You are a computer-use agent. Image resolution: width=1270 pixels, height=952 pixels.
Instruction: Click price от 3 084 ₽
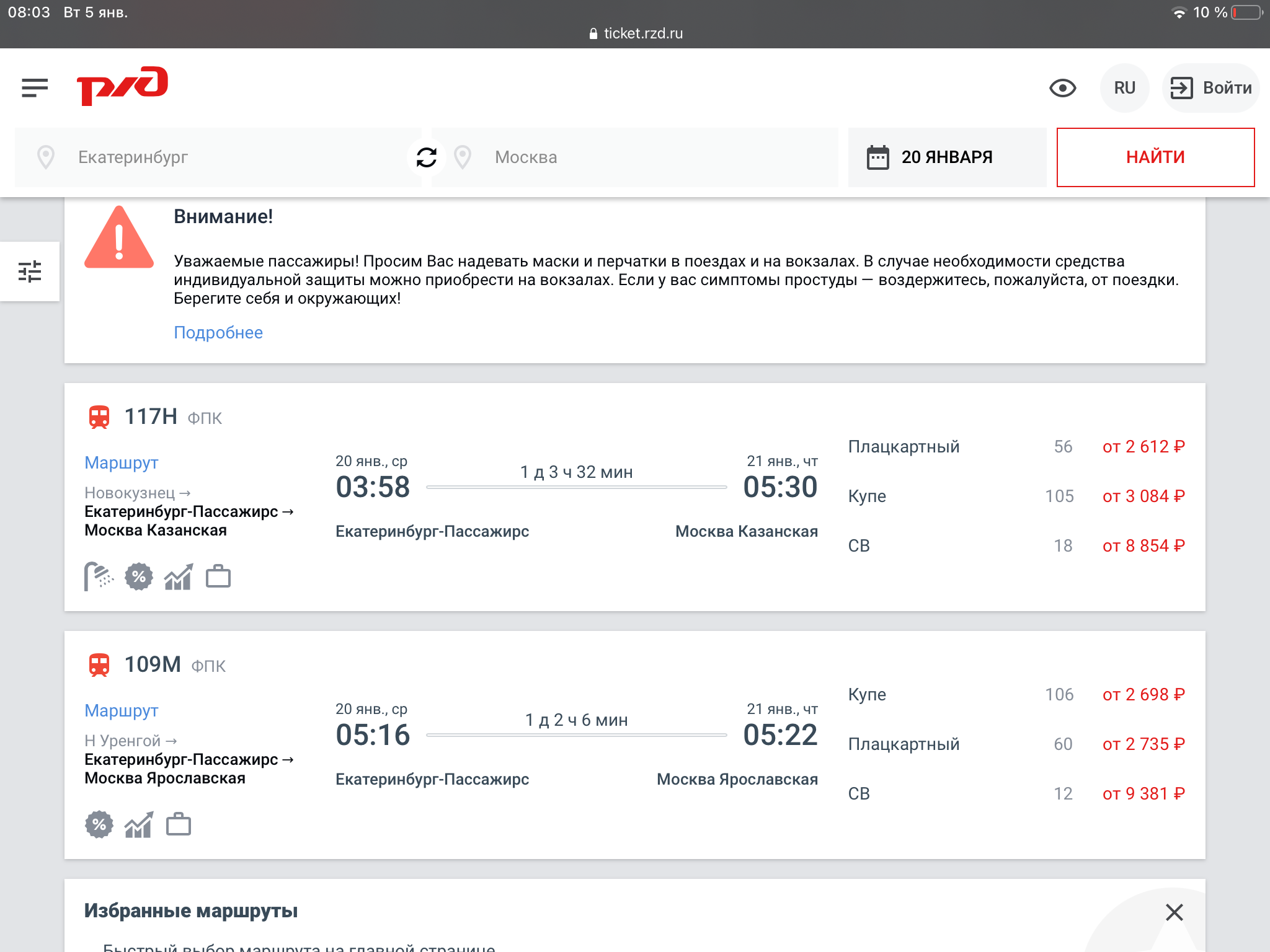(1143, 496)
